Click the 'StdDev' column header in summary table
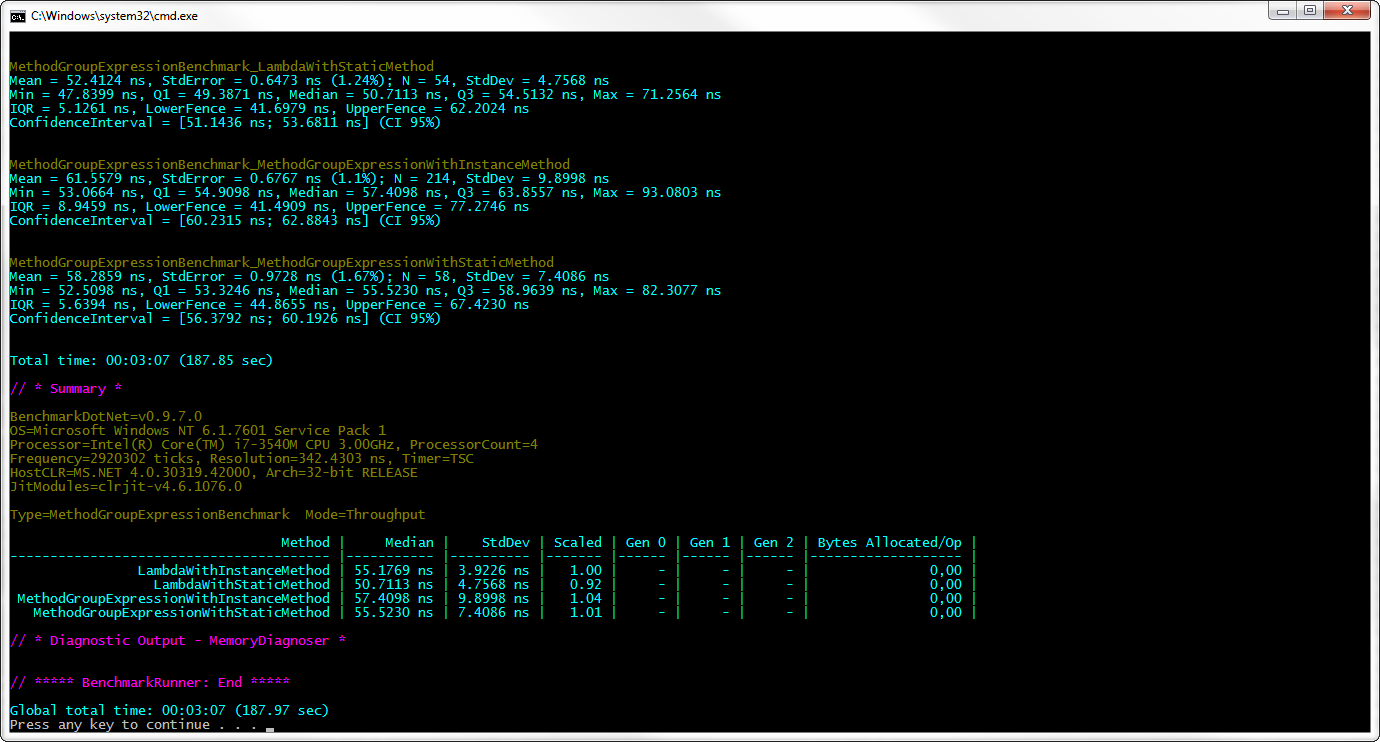 coord(506,542)
